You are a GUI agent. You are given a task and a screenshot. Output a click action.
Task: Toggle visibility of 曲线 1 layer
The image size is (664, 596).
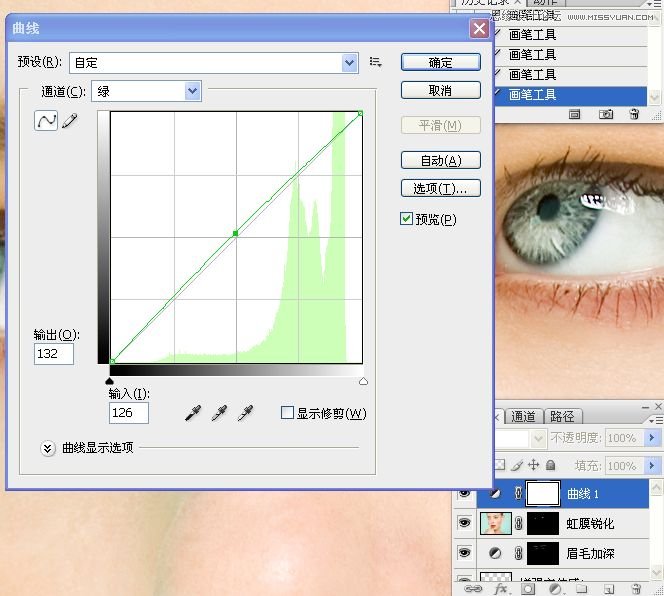point(464,493)
